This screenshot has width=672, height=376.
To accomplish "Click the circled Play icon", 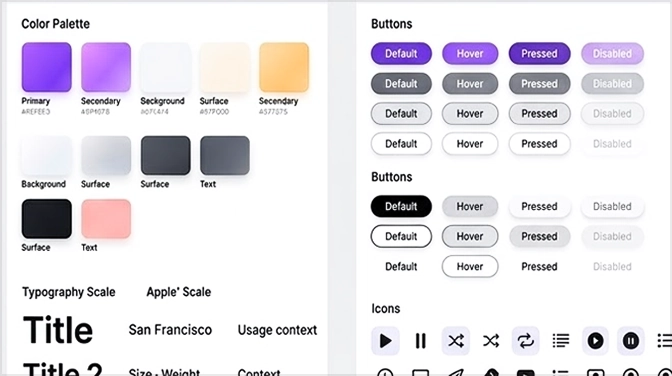I will click(x=595, y=341).
